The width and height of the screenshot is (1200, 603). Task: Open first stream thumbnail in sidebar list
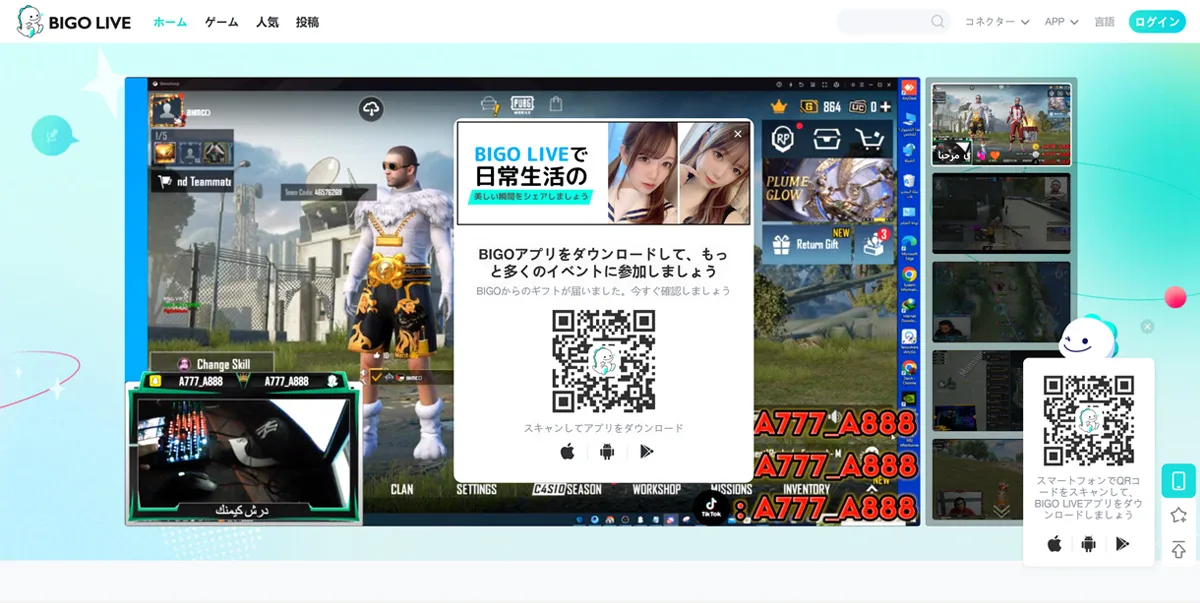[x=1001, y=124]
